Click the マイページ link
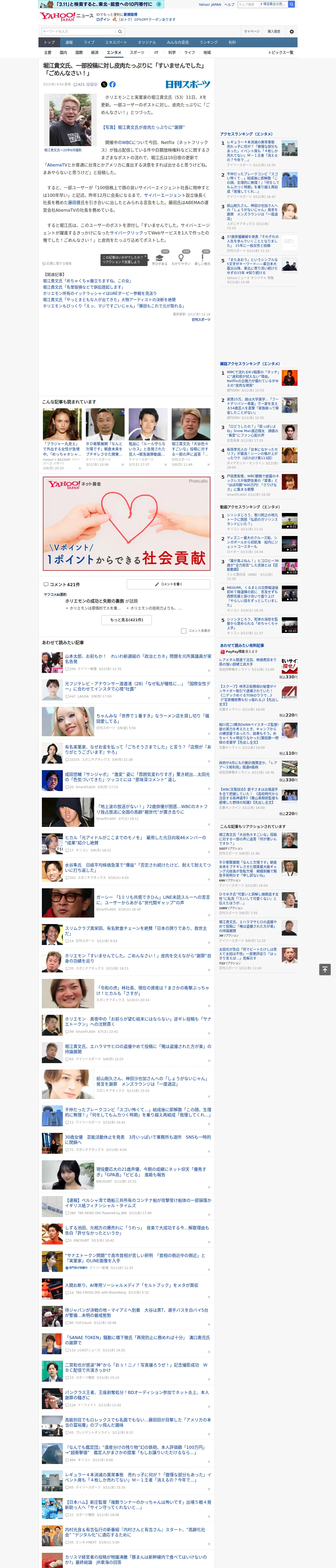The image size is (336, 1568). [251, 31]
